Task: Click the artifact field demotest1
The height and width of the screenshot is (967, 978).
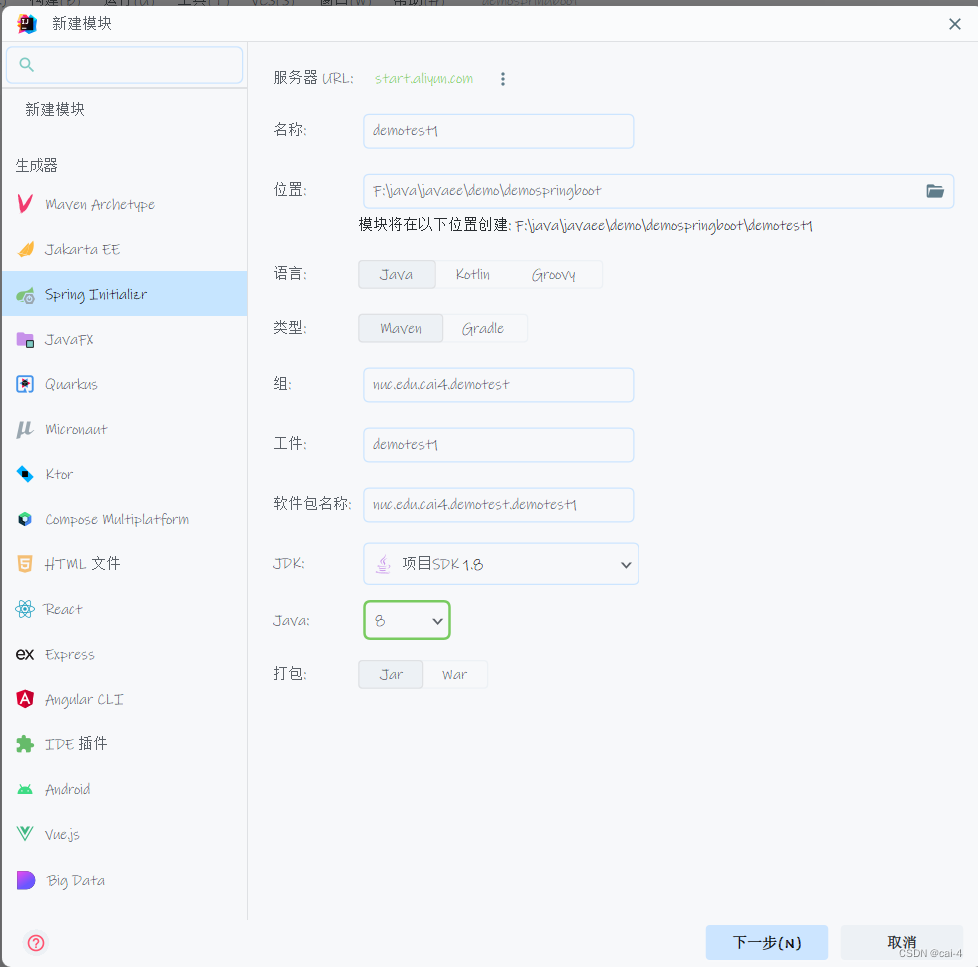Action: [x=499, y=445]
